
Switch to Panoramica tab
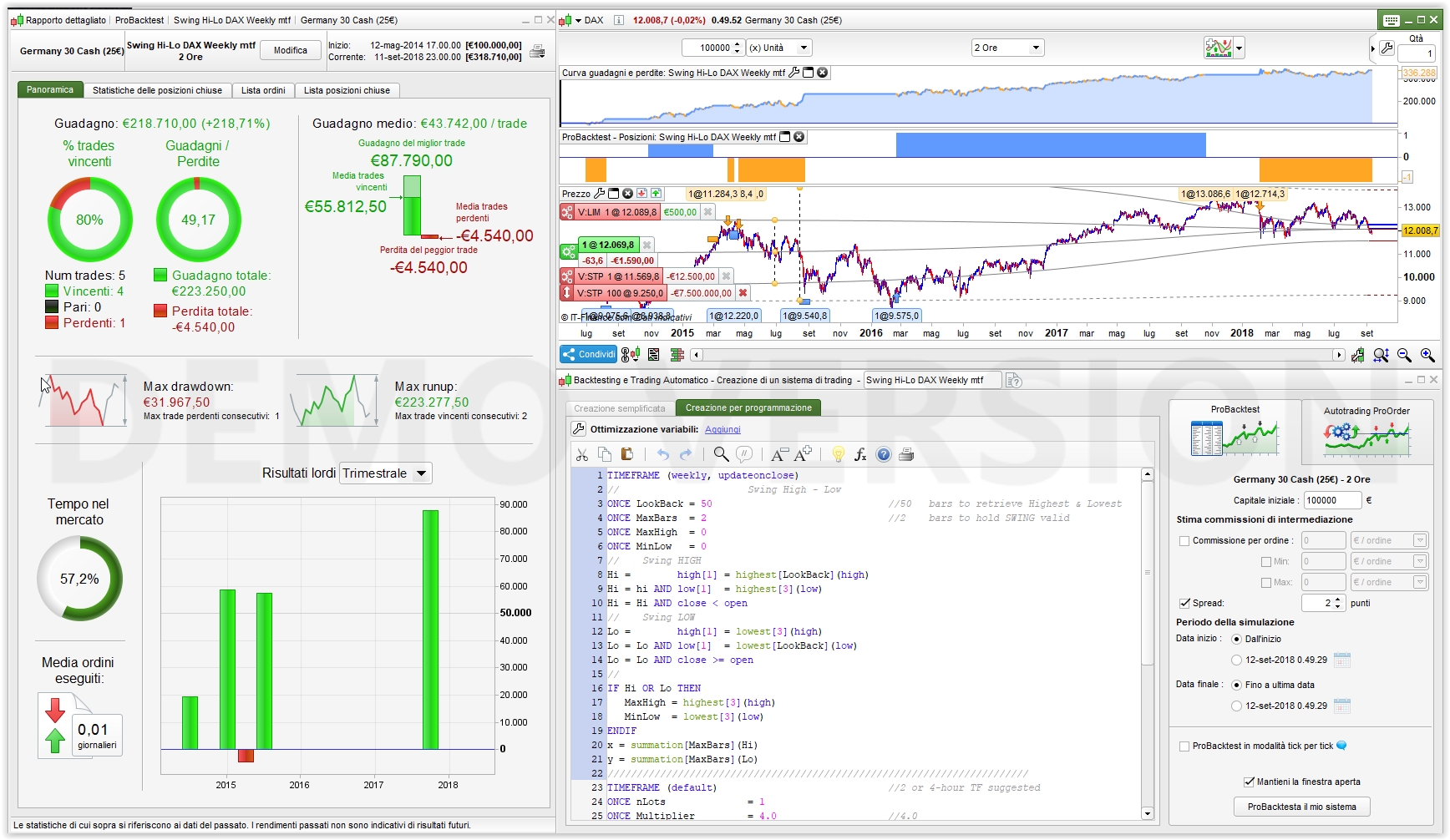click(x=49, y=90)
